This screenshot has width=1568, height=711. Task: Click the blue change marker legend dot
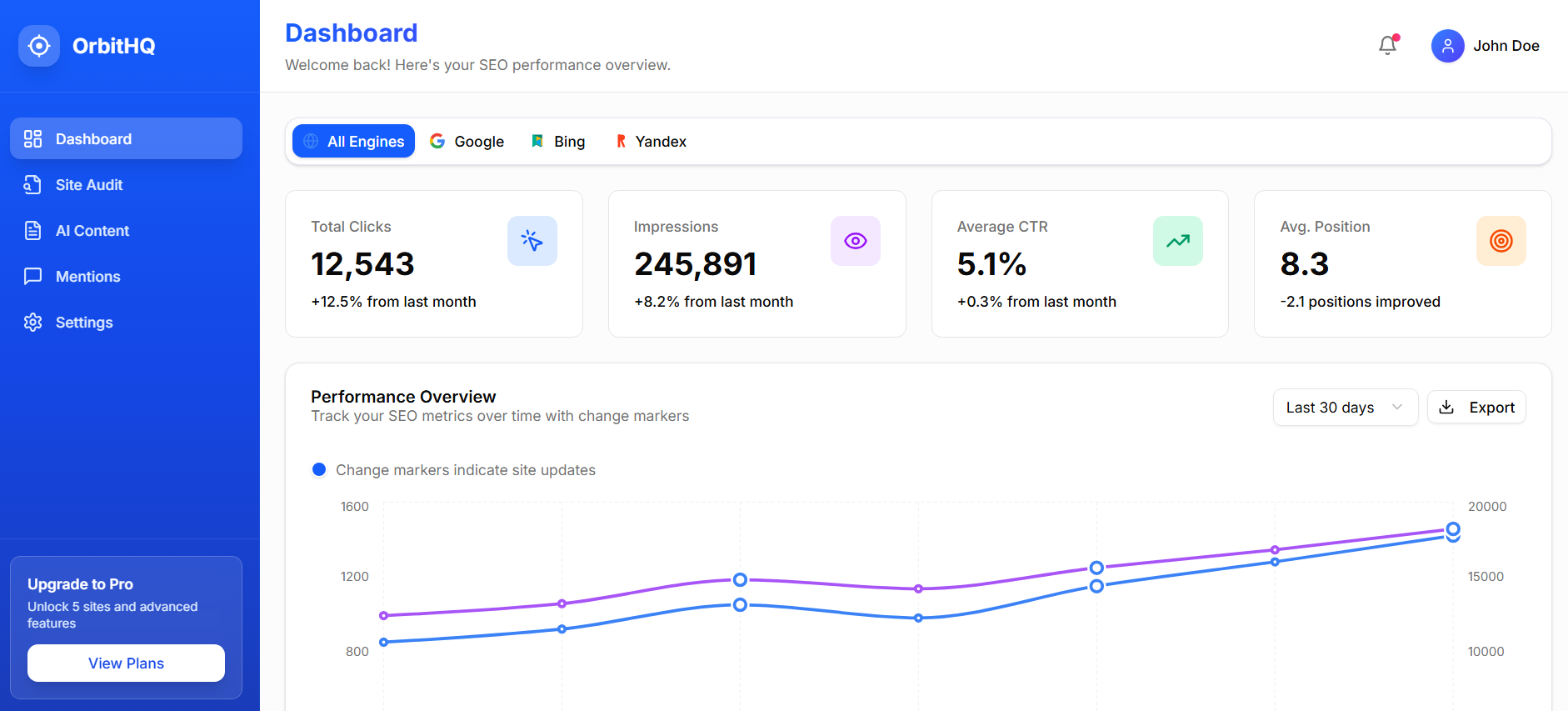pyautogui.click(x=319, y=470)
